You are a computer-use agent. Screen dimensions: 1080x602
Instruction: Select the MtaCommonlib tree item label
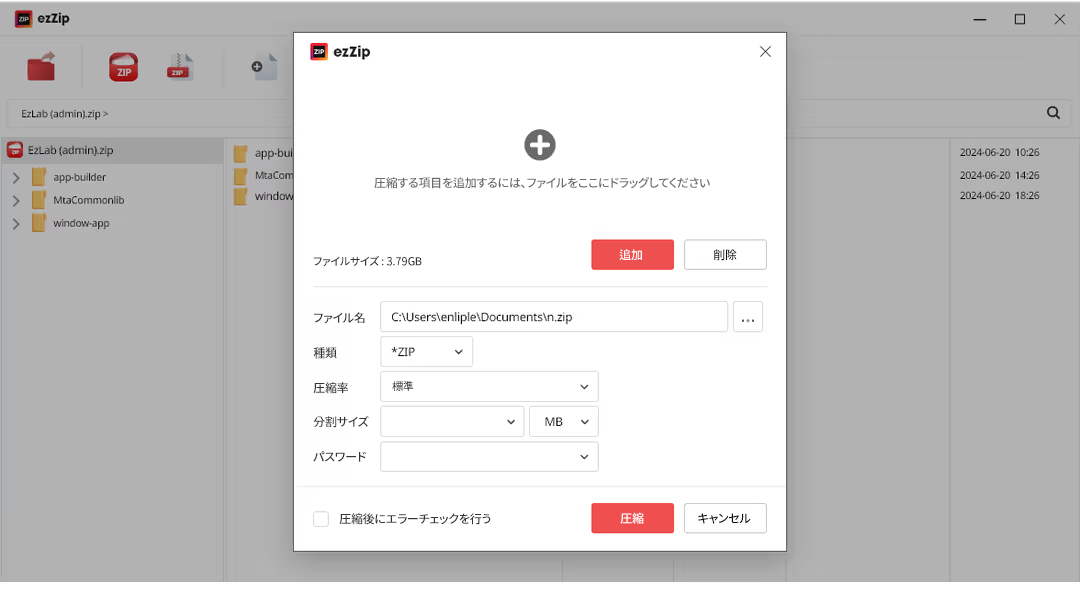89,200
